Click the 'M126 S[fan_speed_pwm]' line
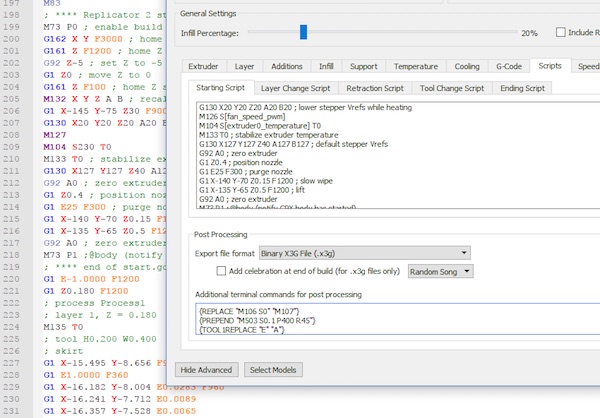 242,116
